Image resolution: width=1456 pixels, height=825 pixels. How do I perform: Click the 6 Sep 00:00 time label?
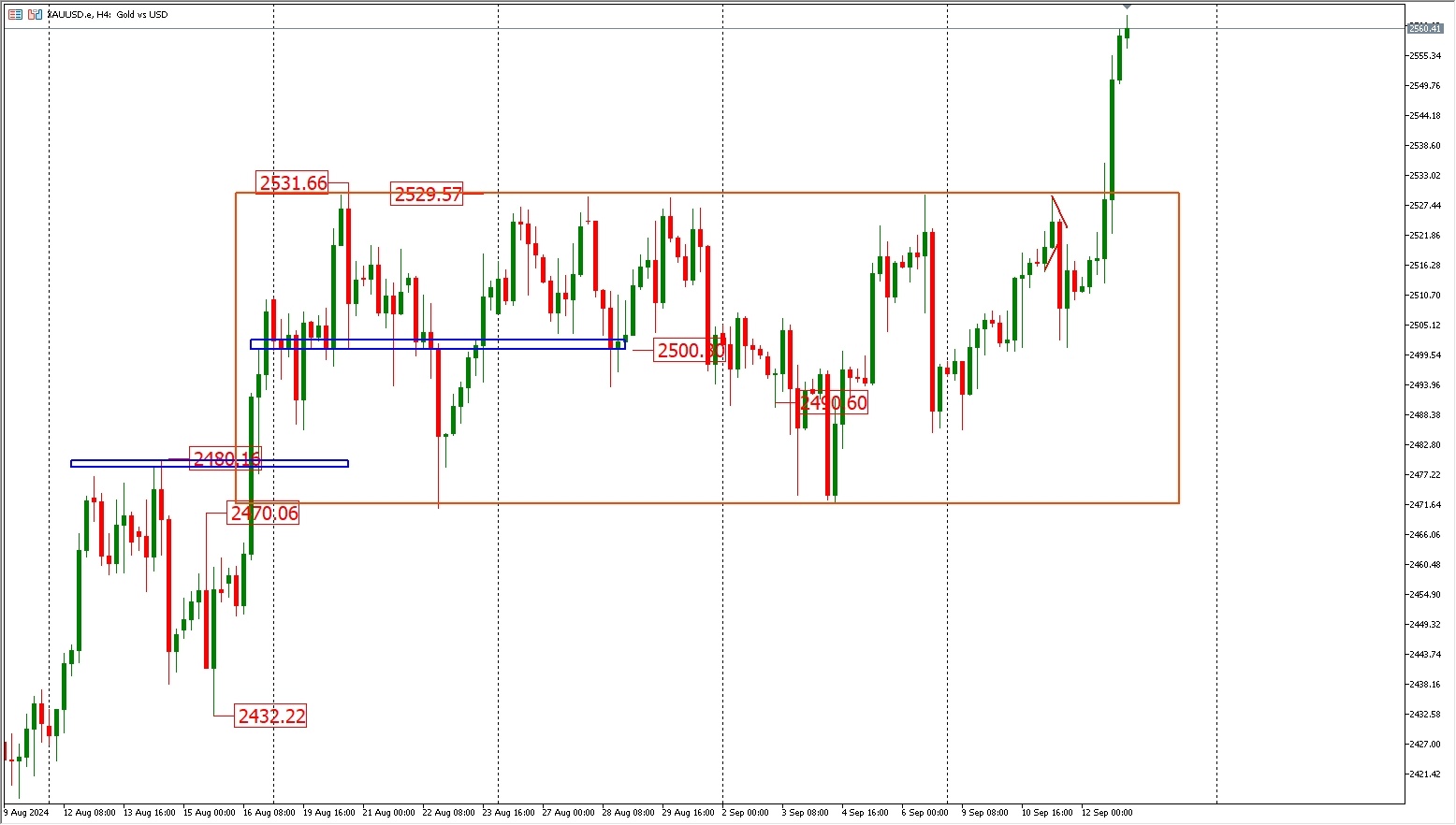[925, 813]
